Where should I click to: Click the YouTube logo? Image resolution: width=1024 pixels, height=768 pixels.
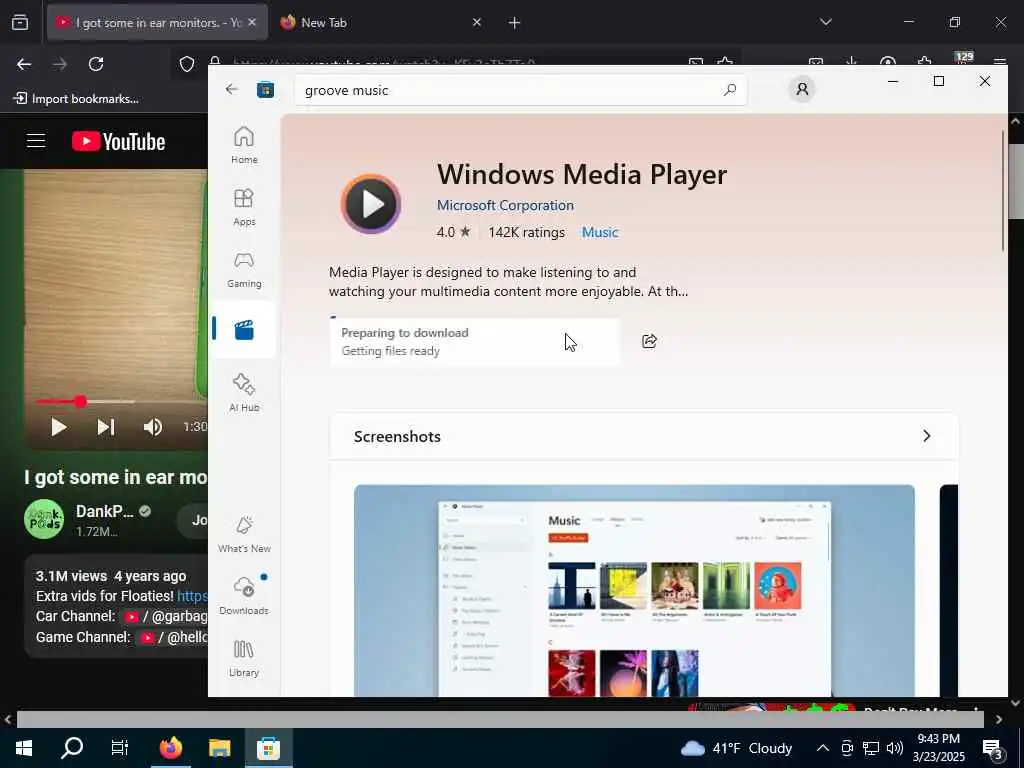[x=119, y=141]
